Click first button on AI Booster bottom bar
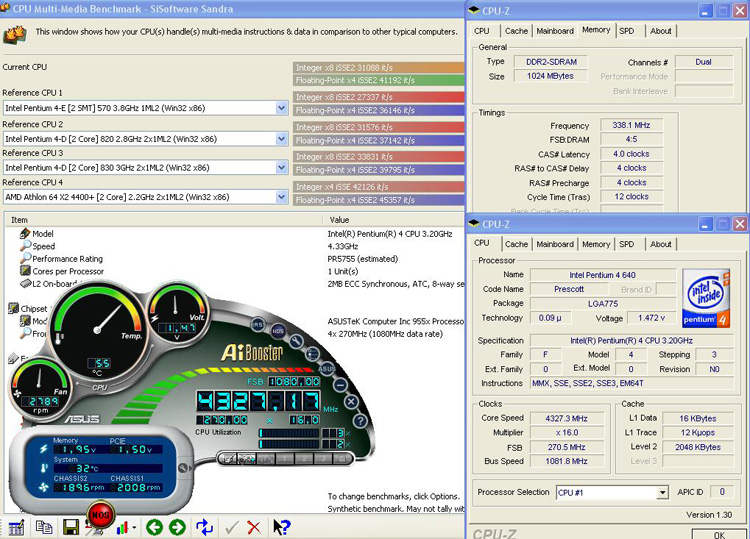 (x=229, y=459)
